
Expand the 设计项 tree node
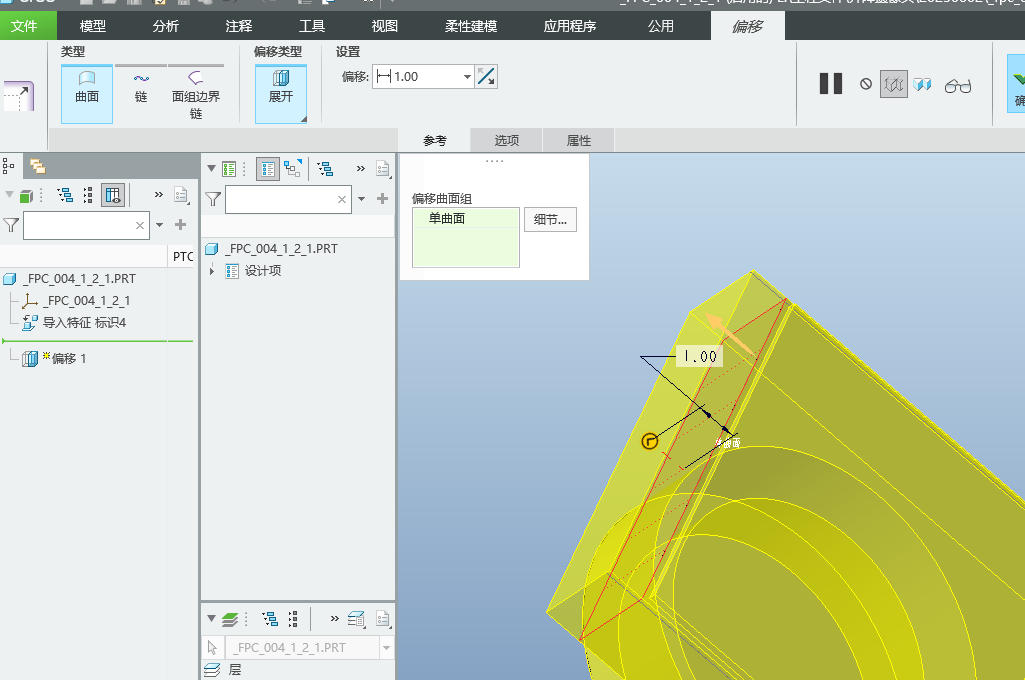212,271
